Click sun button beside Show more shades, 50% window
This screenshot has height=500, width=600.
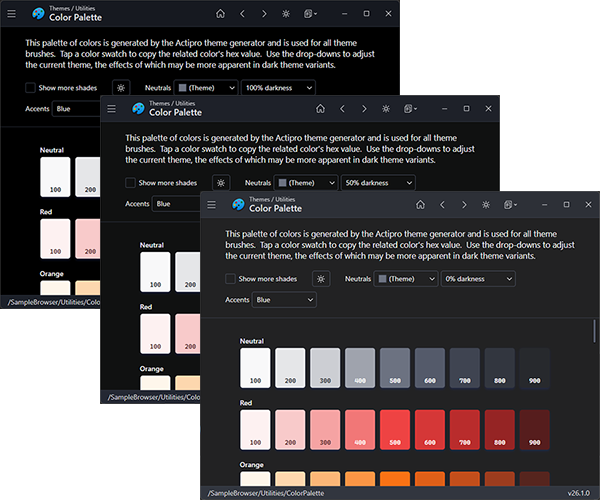tap(220, 183)
